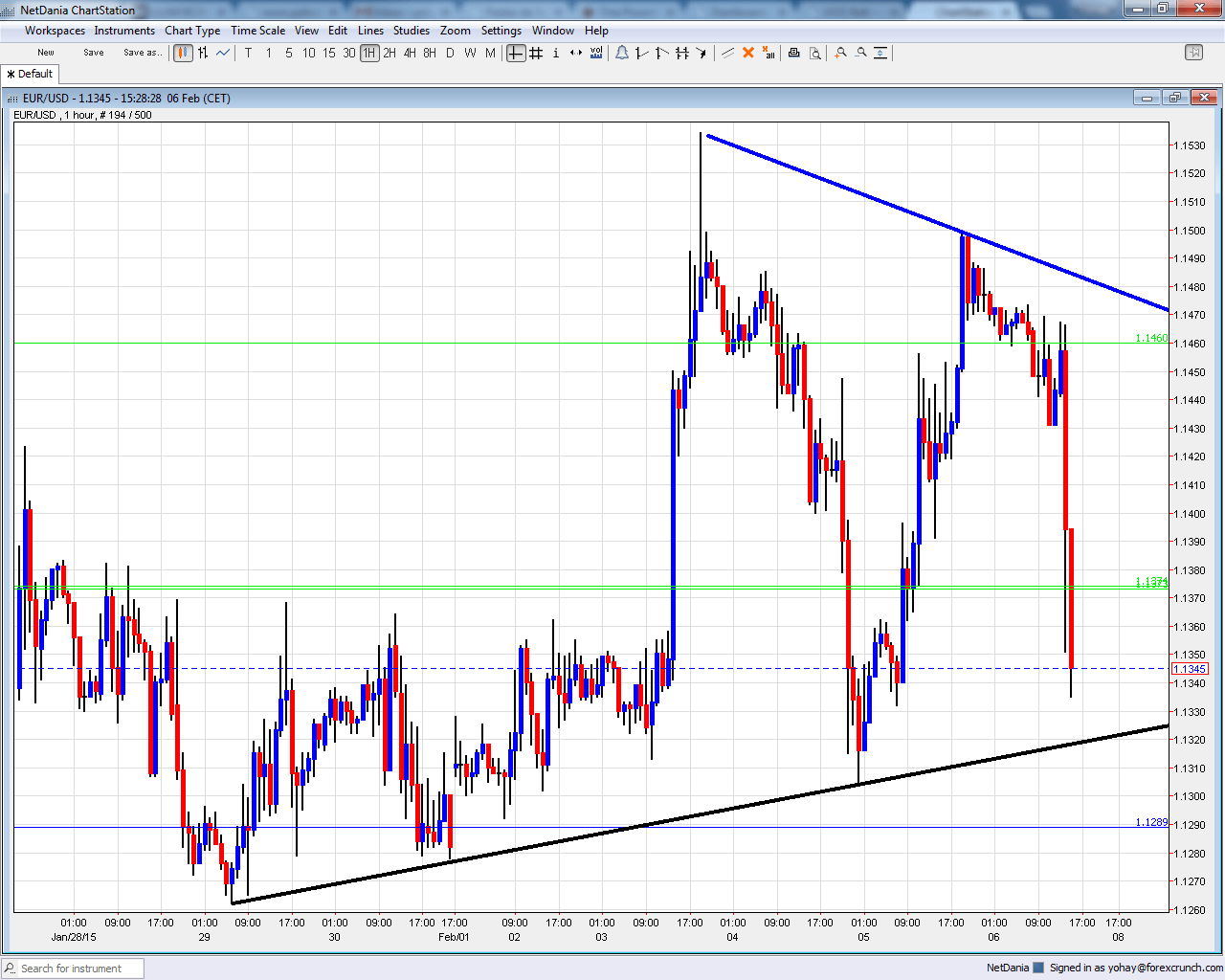
Task: Click the Save as.. button
Action: [143, 53]
